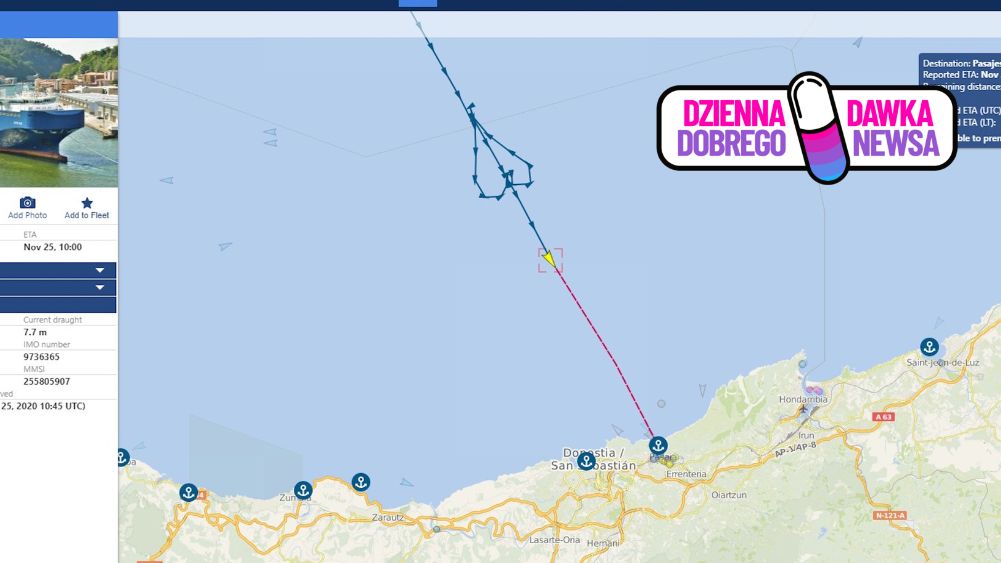Click the dashed red projected route line
The image size is (1001, 563).
[605, 350]
